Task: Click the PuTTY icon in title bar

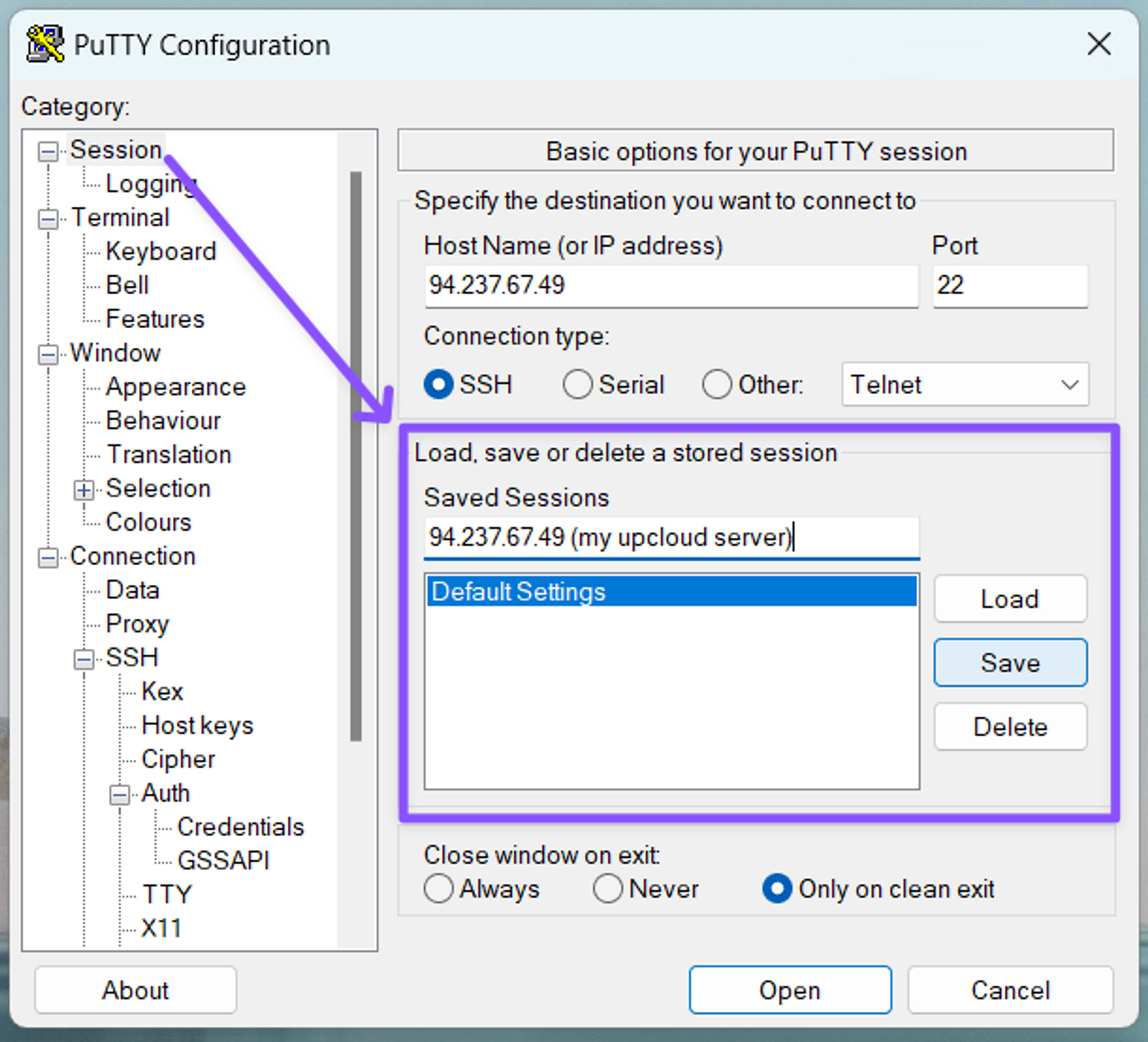Action: 45,44
